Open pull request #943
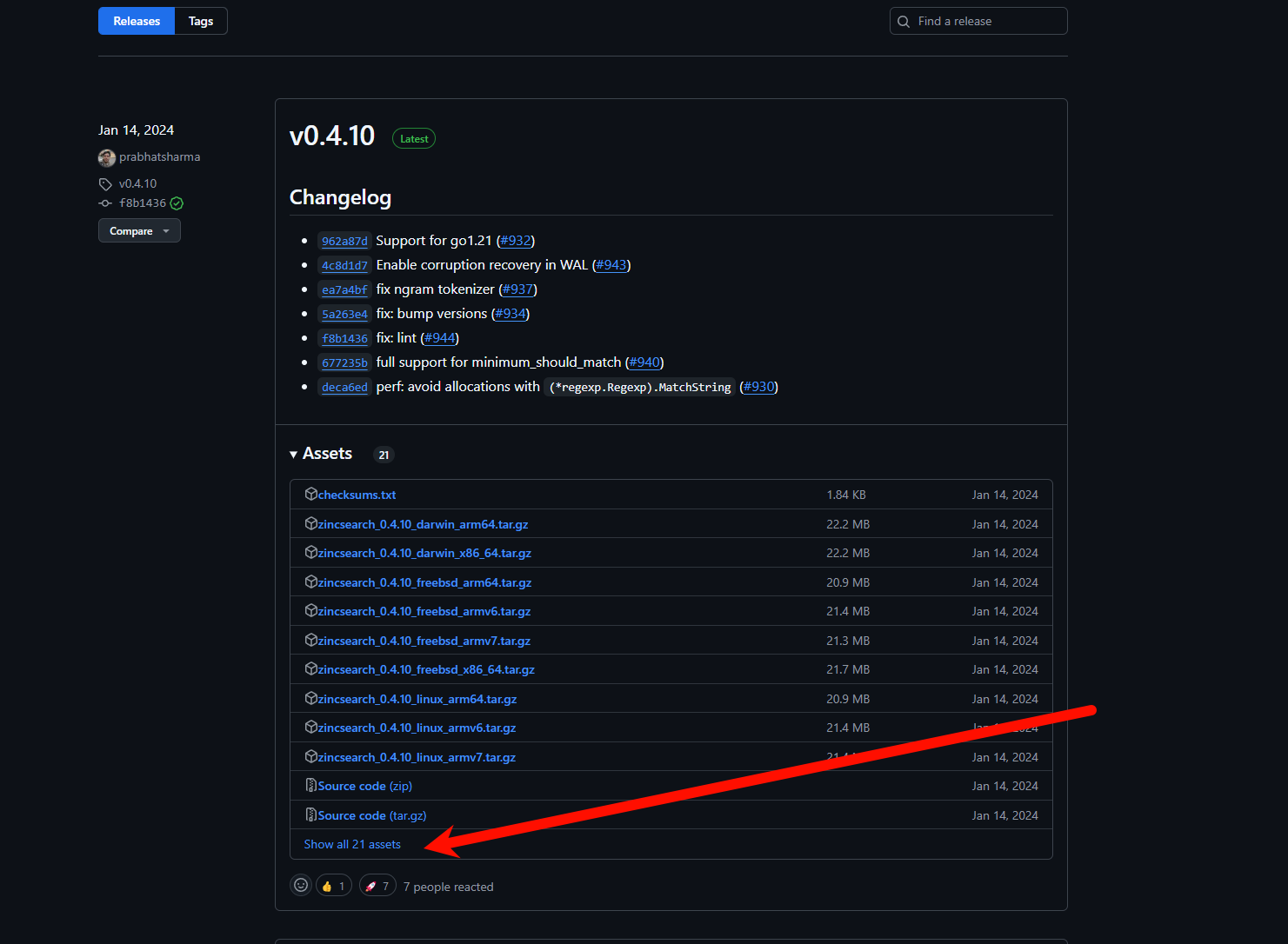Viewport: 1288px width, 944px height. click(x=611, y=265)
